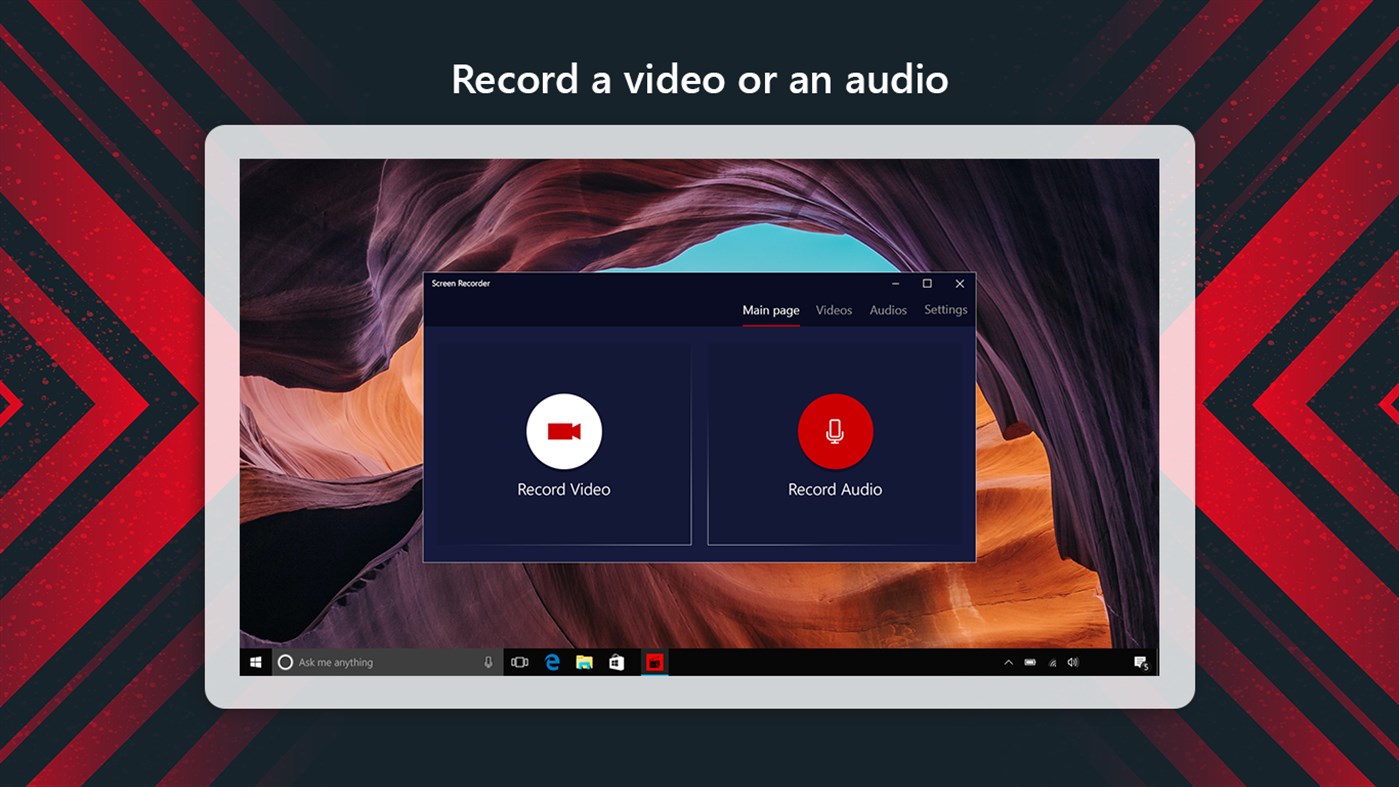Open the Action Center from the system tray
The height and width of the screenshot is (787, 1399).
tap(1140, 661)
